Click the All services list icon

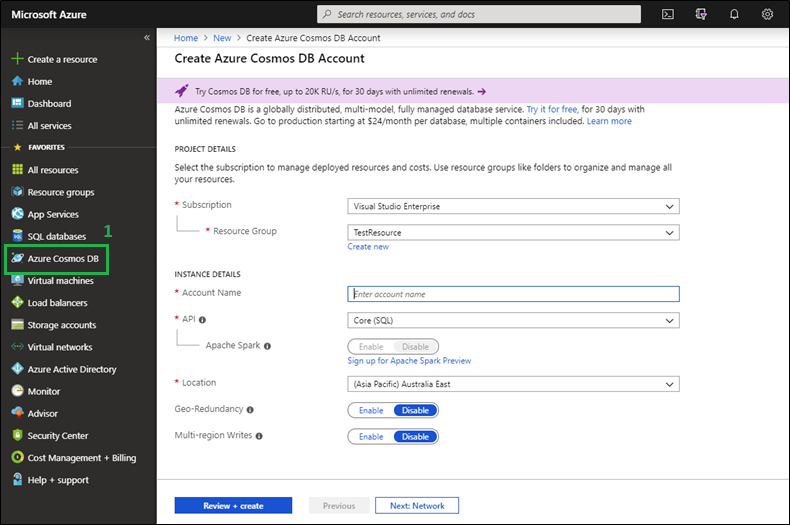[x=17, y=125]
